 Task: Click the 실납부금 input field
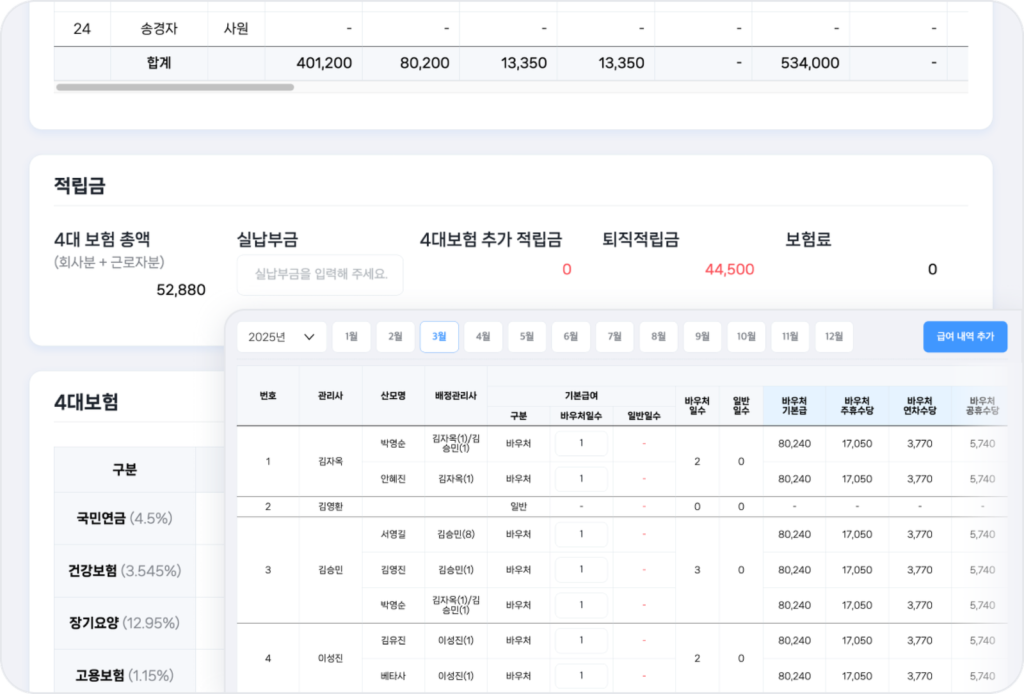click(x=320, y=274)
